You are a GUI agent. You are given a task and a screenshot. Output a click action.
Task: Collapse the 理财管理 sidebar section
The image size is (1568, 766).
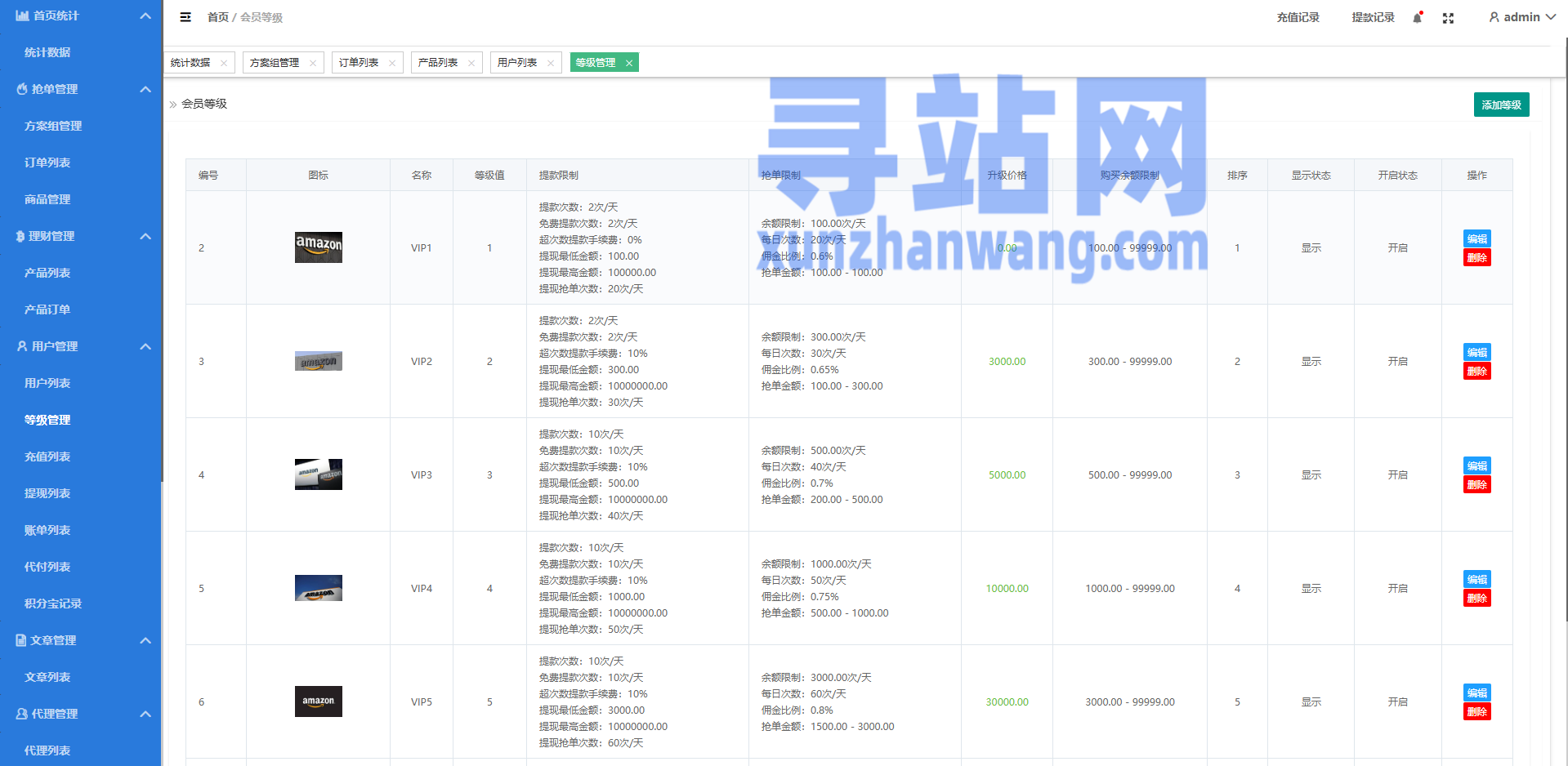(x=145, y=236)
